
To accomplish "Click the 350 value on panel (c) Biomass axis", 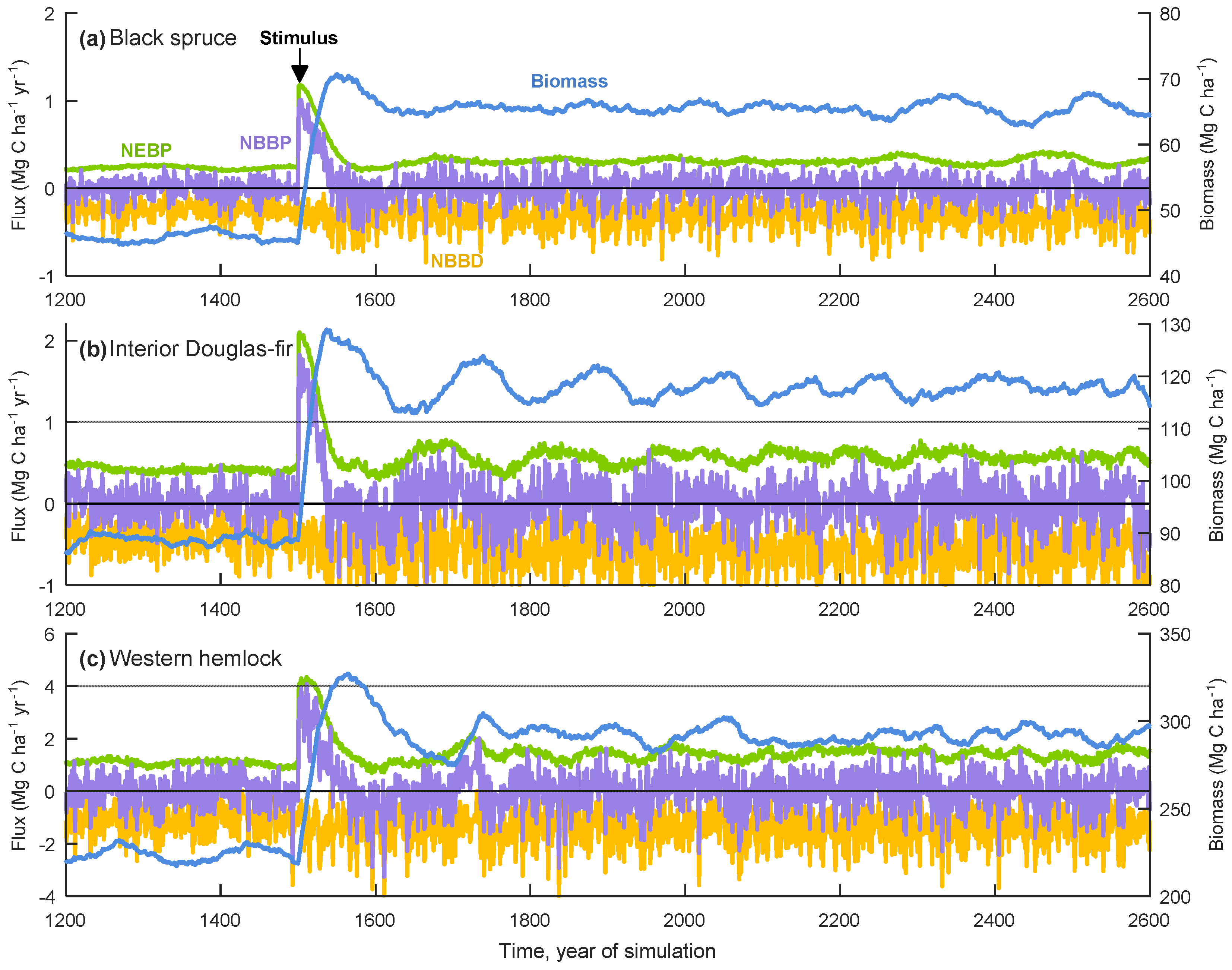I will pos(1175,634).
